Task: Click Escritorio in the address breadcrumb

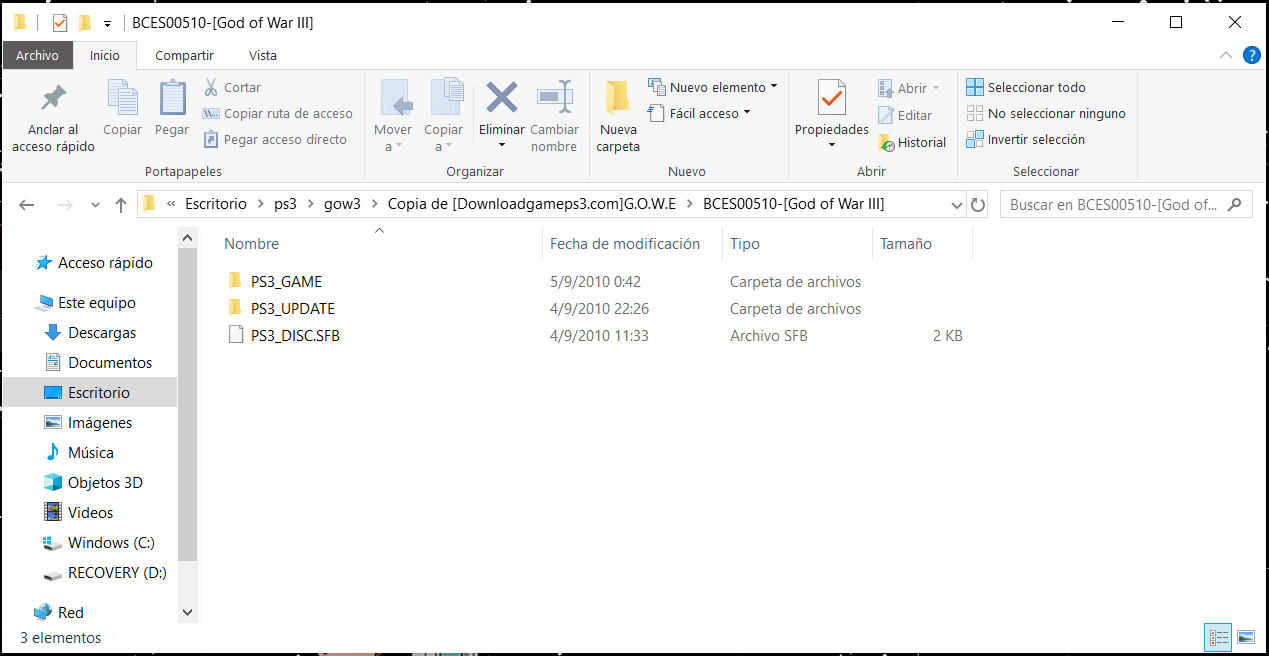Action: [215, 204]
